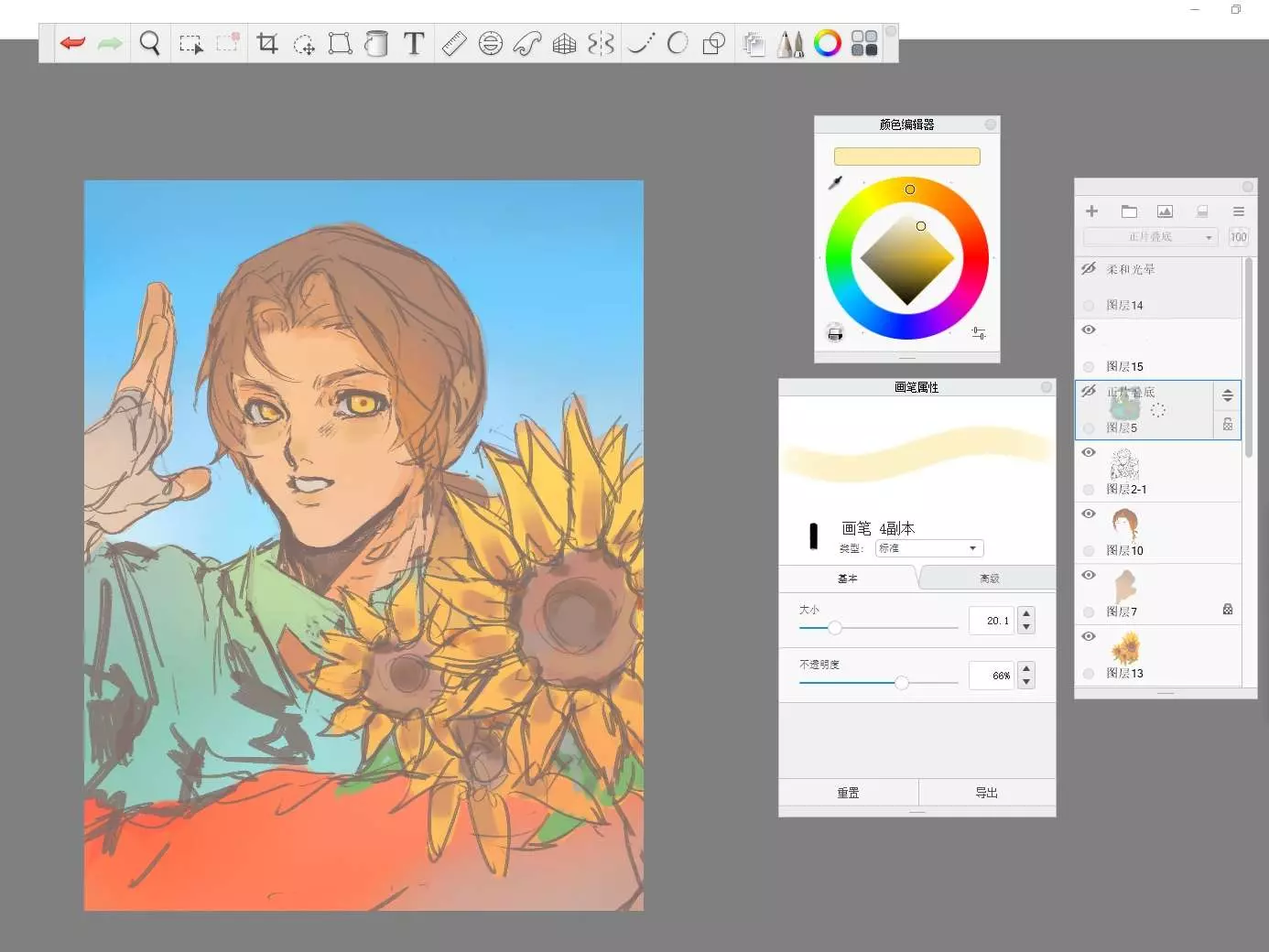This screenshot has height=952, width=1269.
Task: Open the layer panel hamburger menu
Action: [1238, 211]
